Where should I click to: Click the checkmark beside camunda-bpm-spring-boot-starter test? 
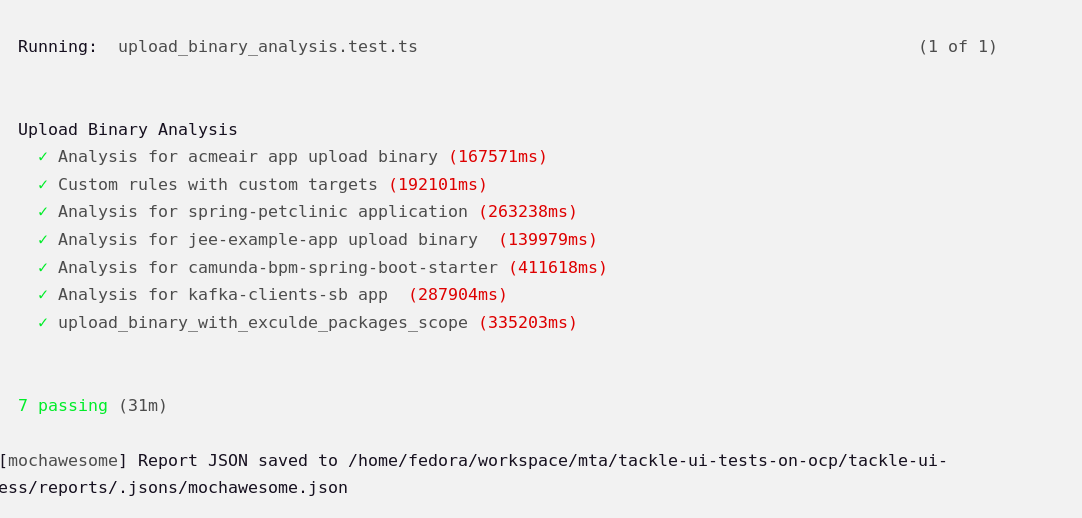tap(43, 268)
